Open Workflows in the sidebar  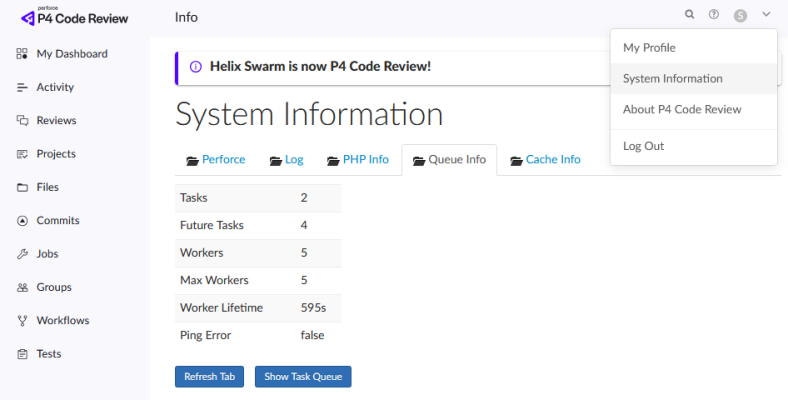click(x=62, y=321)
